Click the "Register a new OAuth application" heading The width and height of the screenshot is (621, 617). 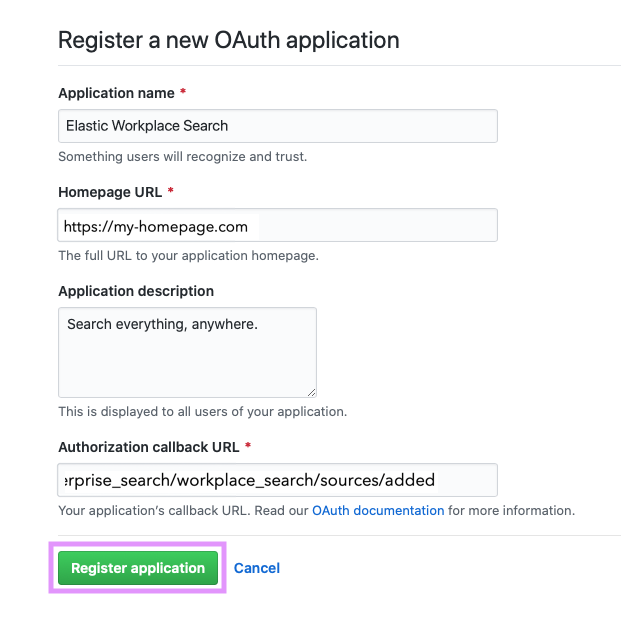click(x=229, y=41)
